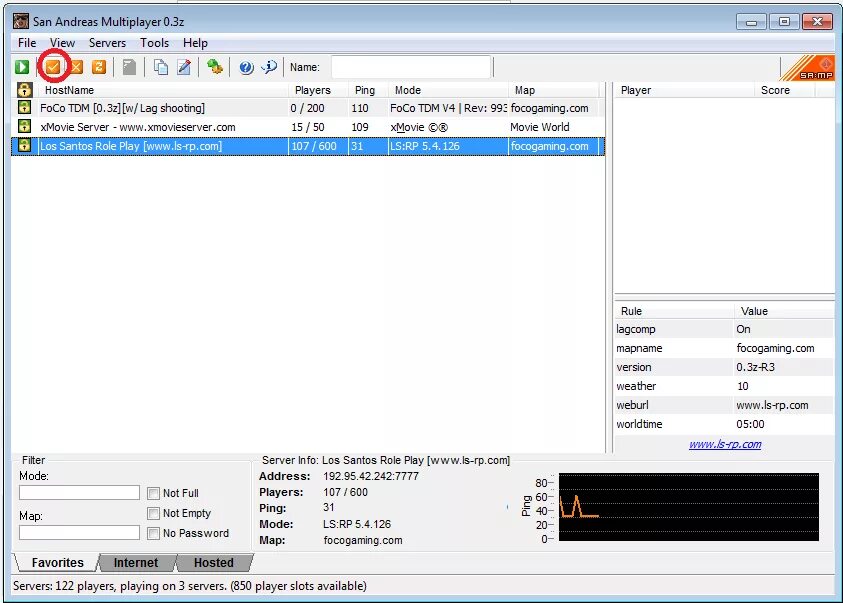Sort by Map column header
843x603 pixels.
[553, 90]
